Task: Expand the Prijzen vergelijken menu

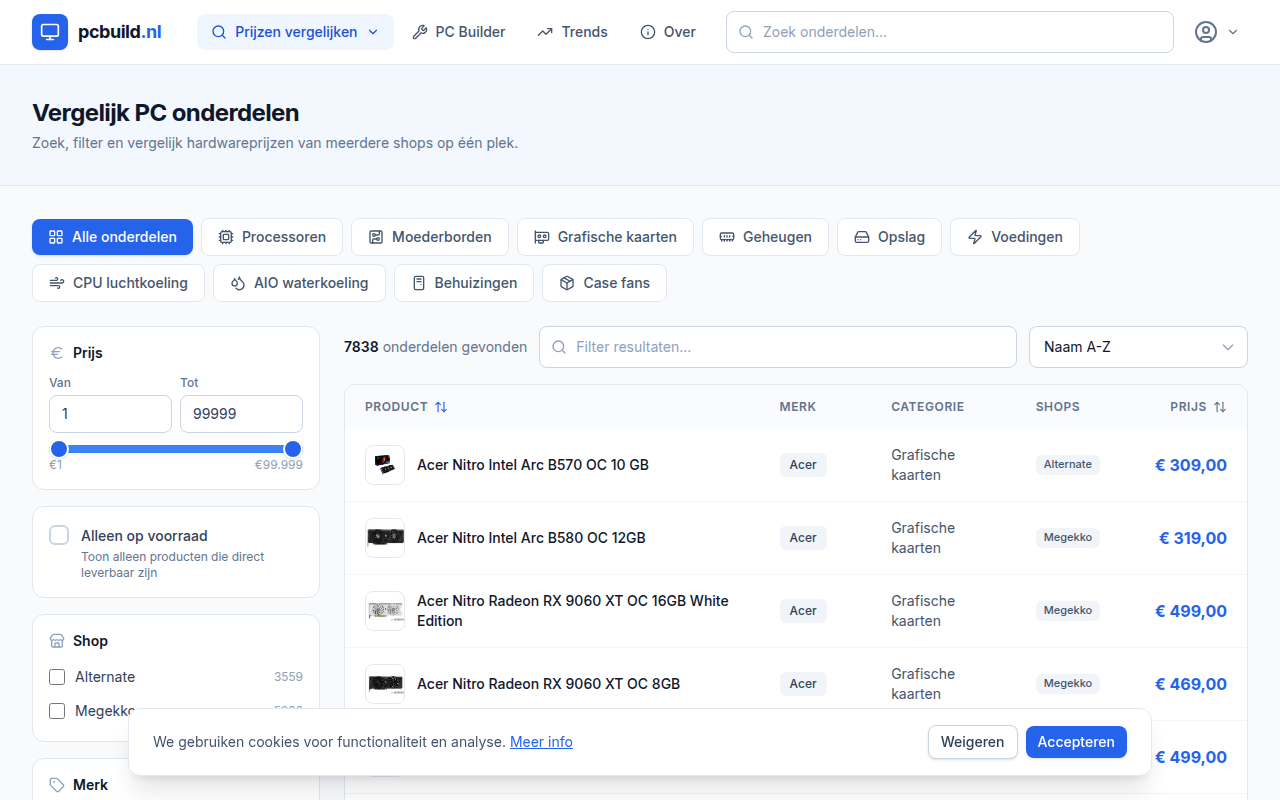Action: 295,32
